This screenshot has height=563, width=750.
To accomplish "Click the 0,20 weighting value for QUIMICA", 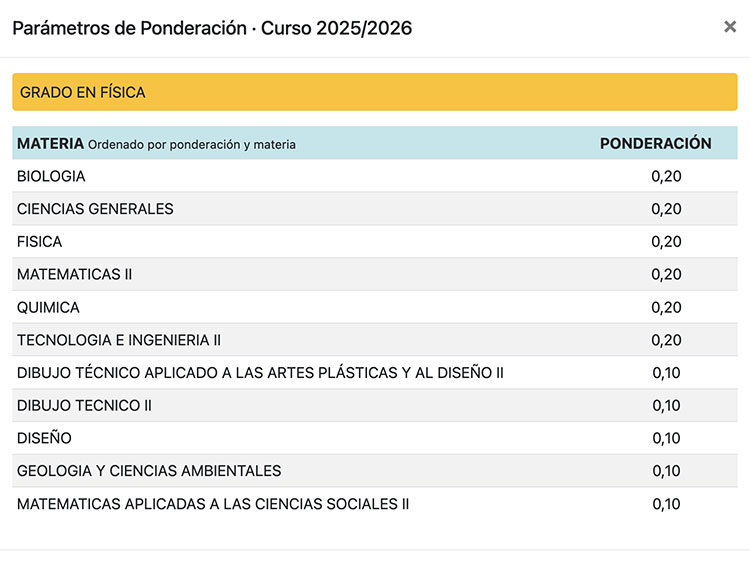I will coord(666,307).
